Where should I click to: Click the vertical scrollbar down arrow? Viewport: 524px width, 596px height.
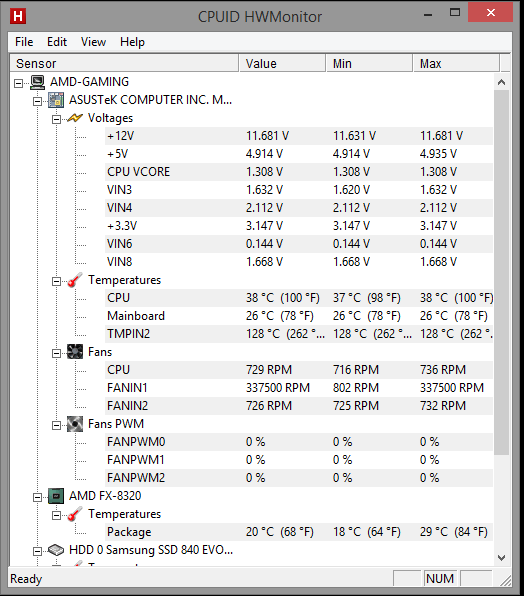coord(502,558)
